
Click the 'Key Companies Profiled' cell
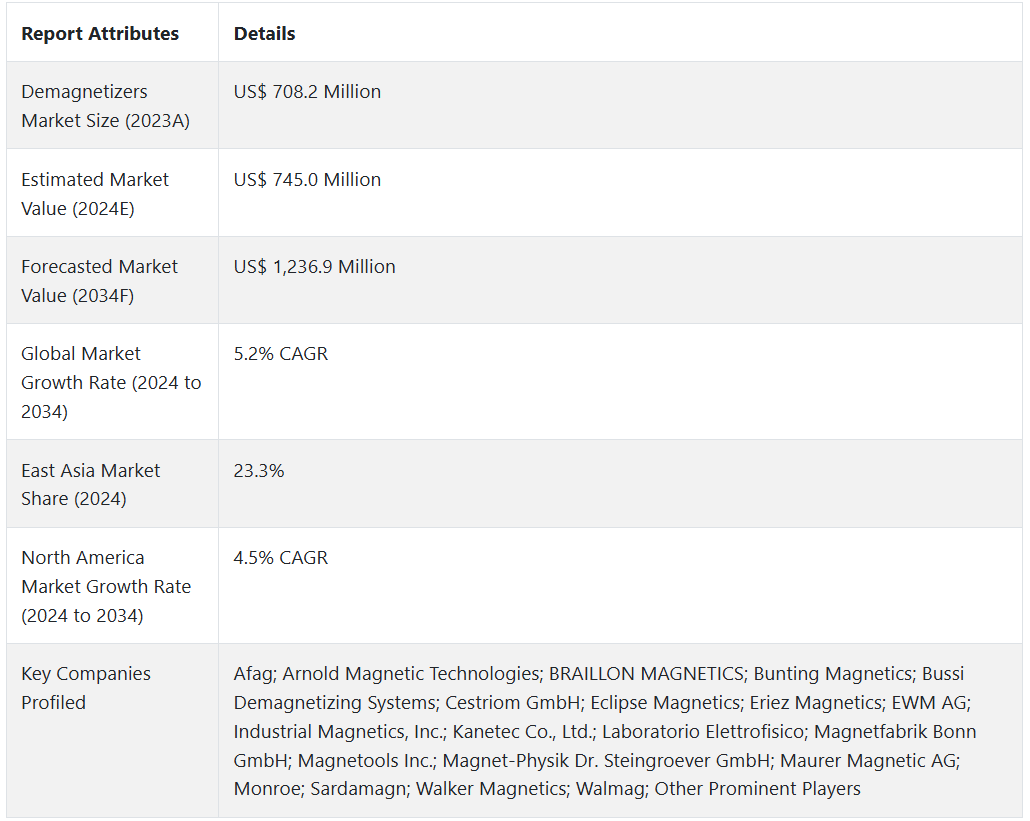[x=112, y=731]
